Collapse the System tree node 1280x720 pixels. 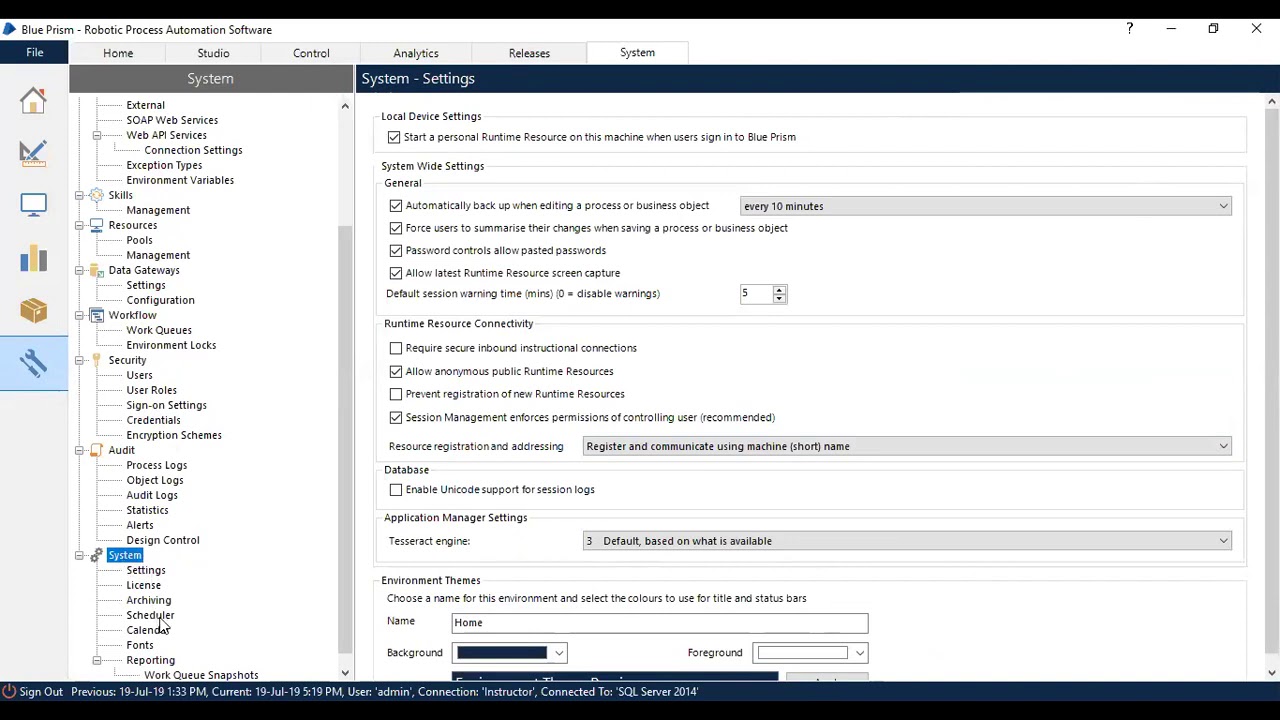79,555
